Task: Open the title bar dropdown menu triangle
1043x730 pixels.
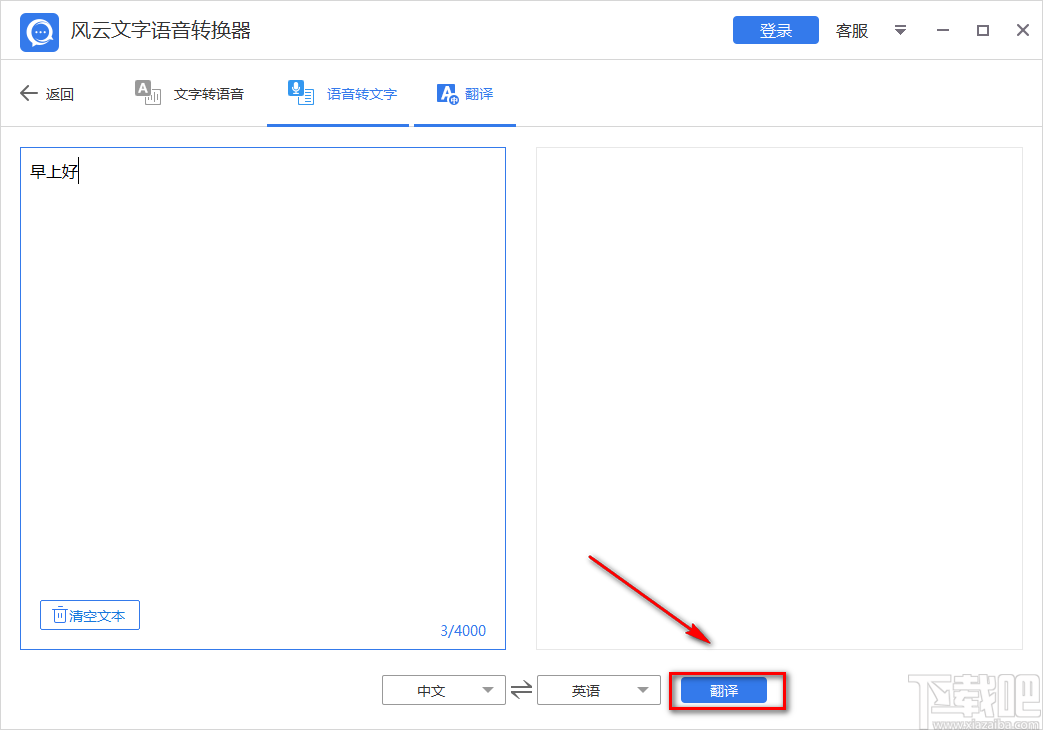Action: tap(900, 31)
